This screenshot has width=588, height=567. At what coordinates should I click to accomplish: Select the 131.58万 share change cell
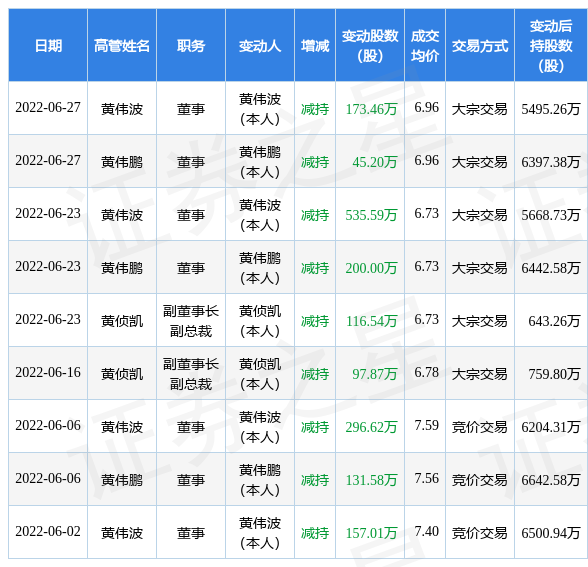click(x=371, y=480)
